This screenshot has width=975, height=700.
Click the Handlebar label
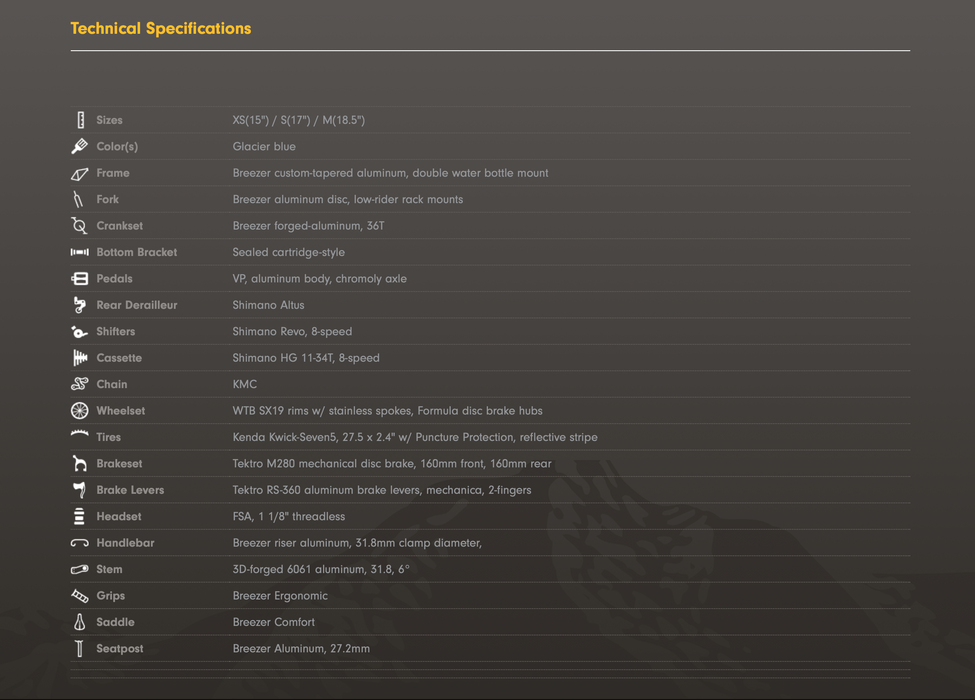click(126, 543)
